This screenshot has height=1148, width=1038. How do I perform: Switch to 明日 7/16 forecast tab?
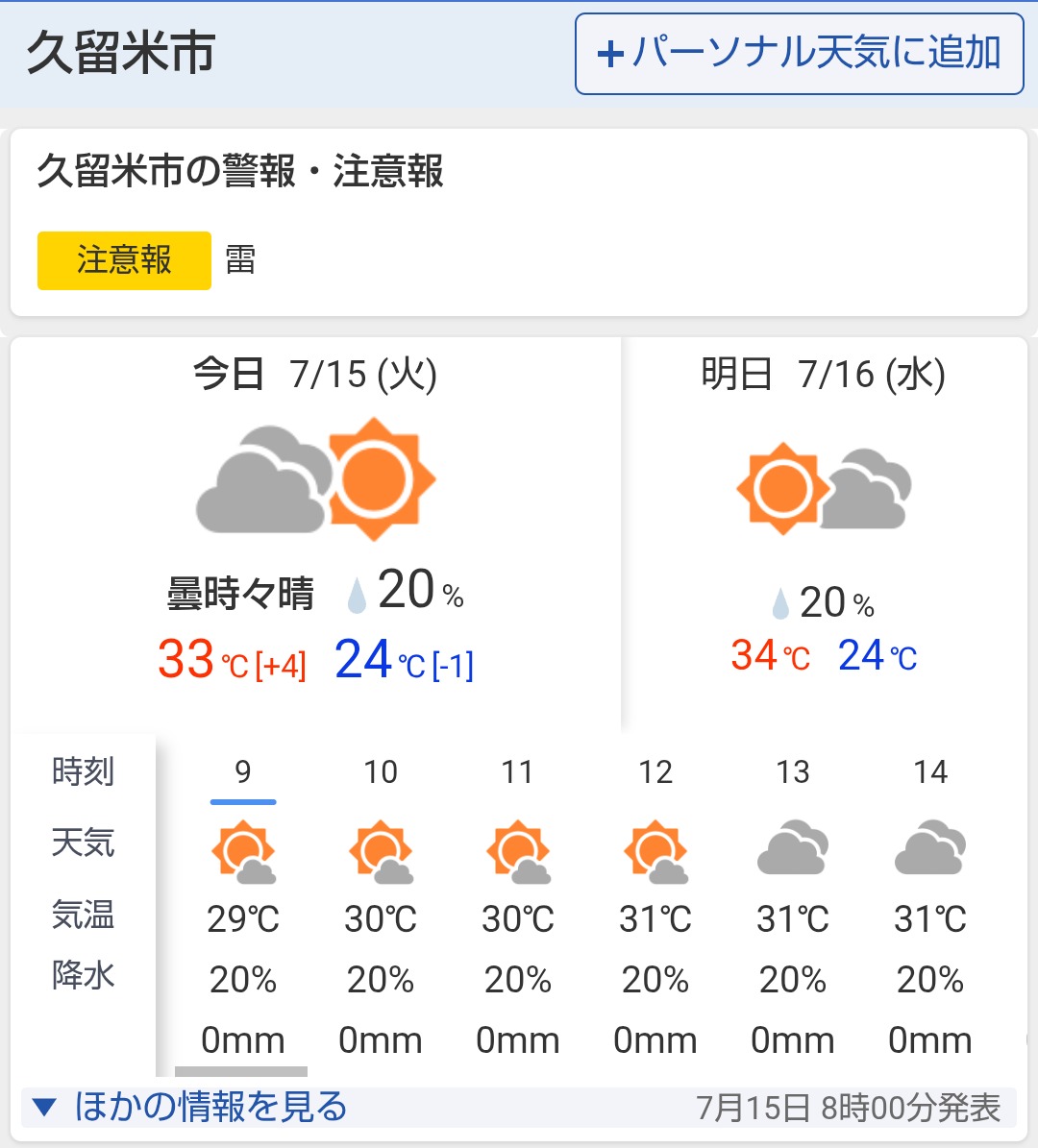pyautogui.click(x=824, y=374)
